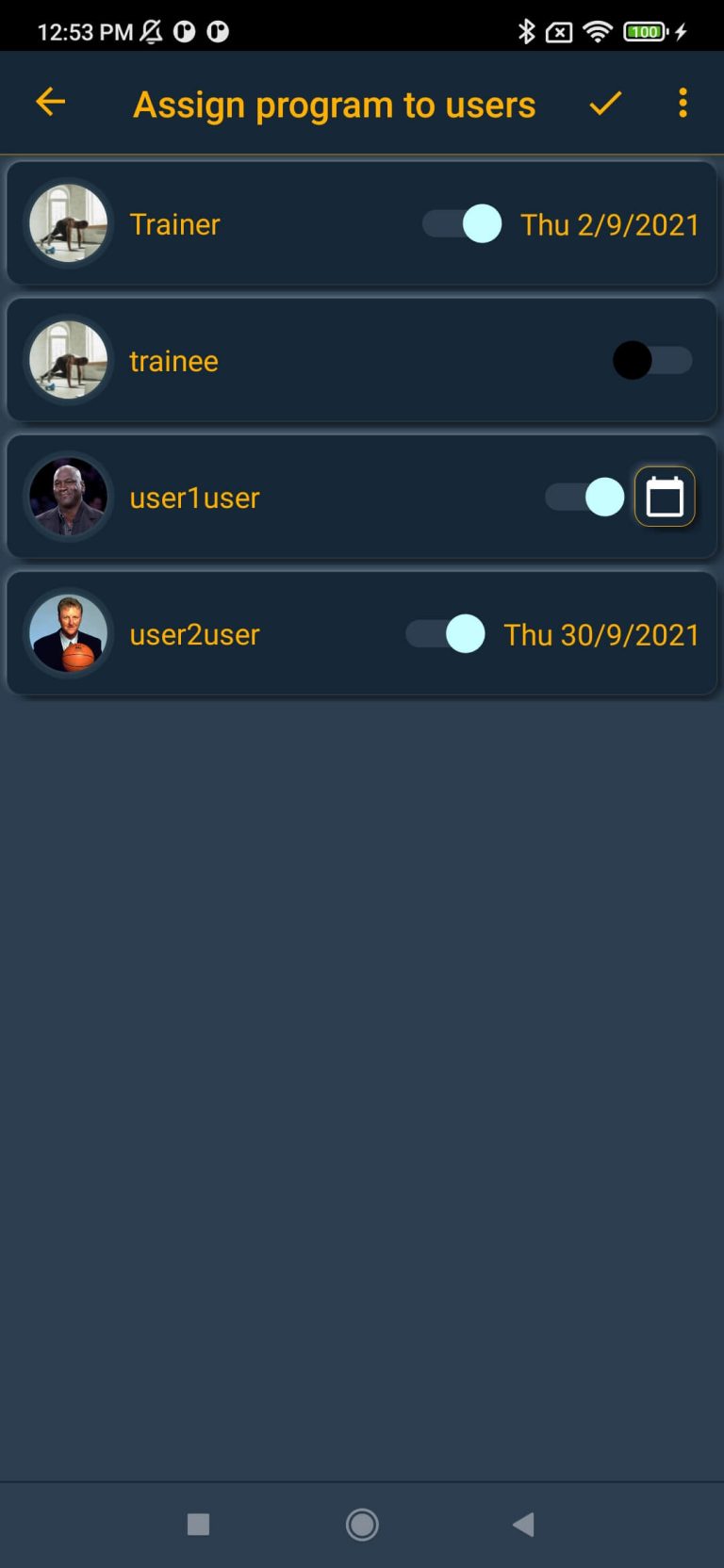Screen dimensions: 724x1568
Task: Open user1user's profile photo
Action: 68,497
